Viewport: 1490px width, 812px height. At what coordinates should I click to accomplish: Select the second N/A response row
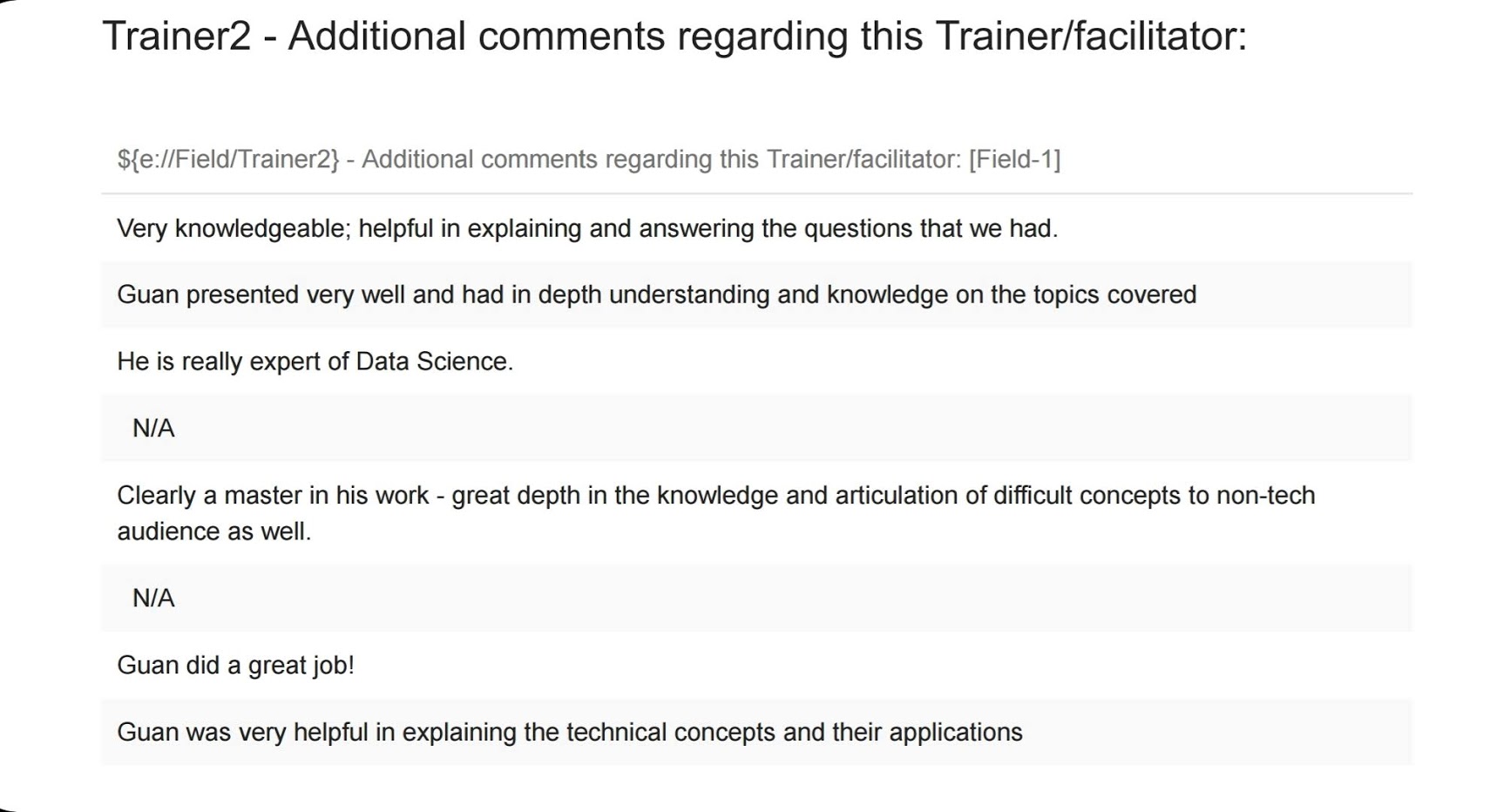click(756, 599)
